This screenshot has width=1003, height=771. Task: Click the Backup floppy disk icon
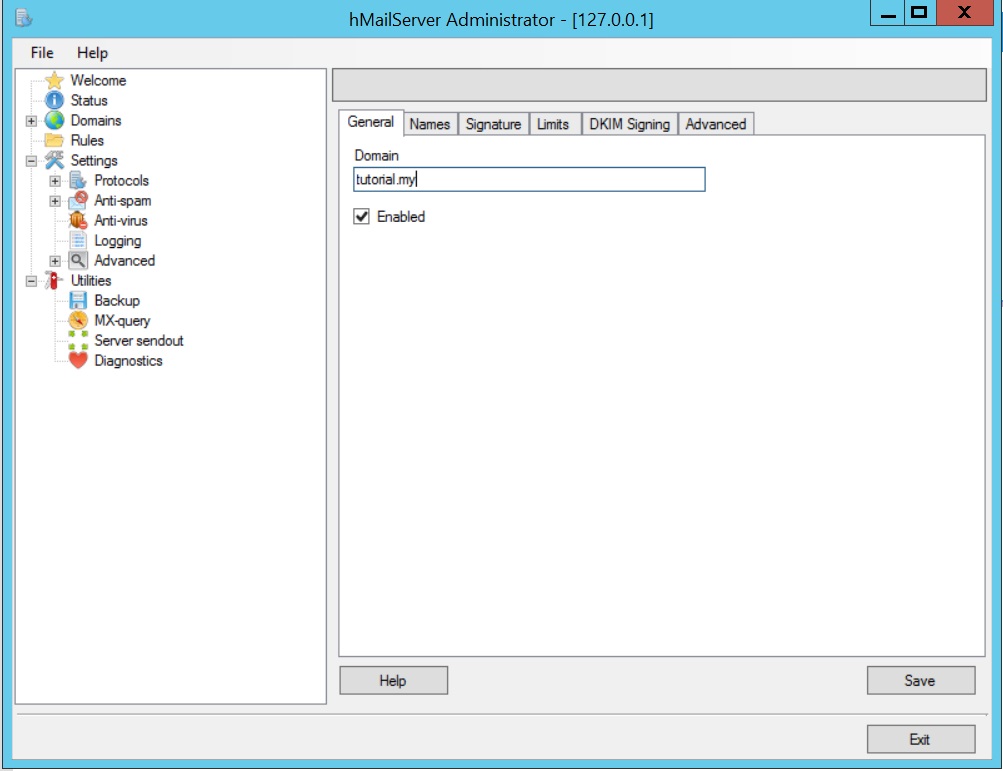(x=78, y=300)
